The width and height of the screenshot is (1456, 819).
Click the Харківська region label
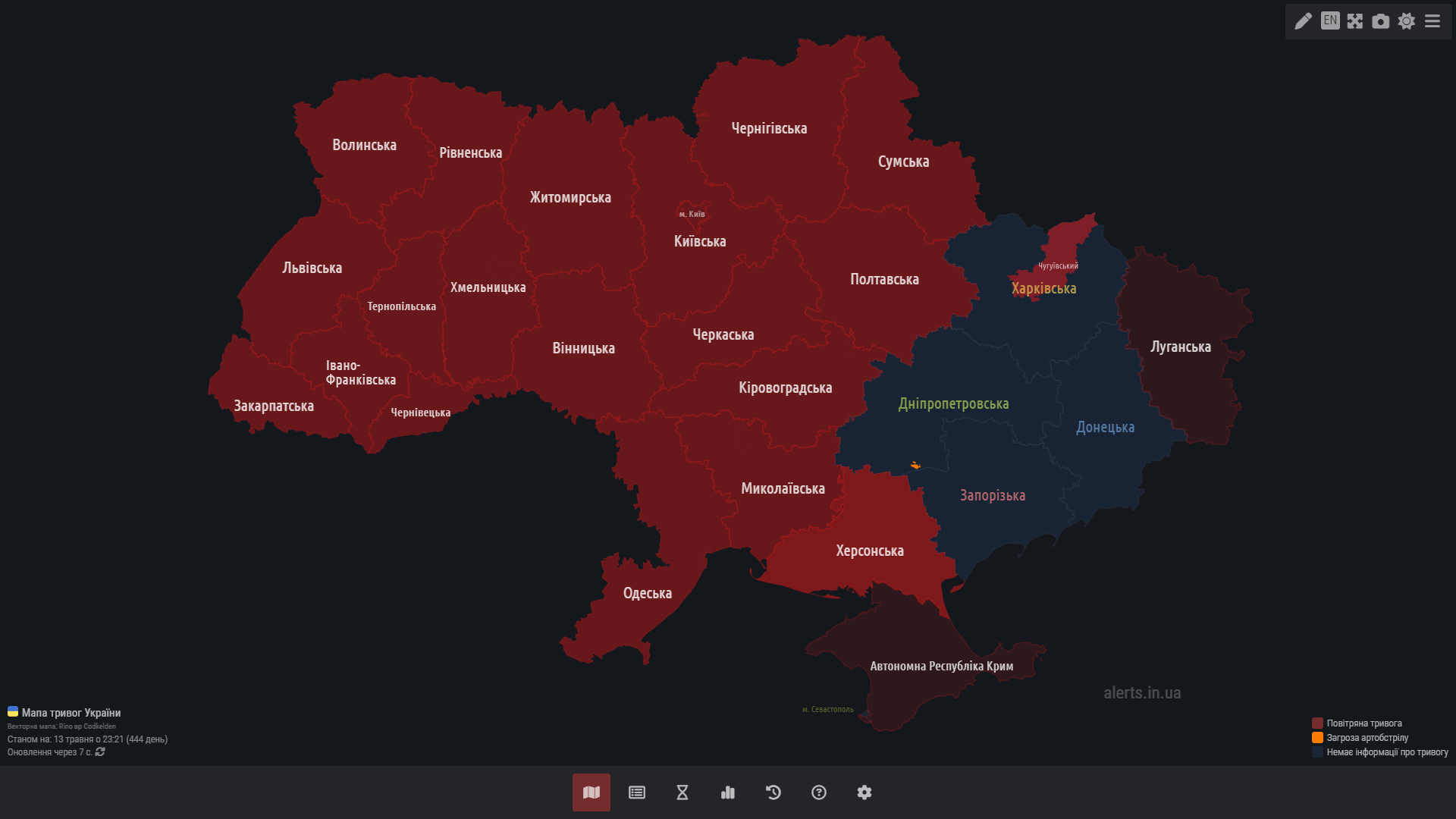[1043, 289]
